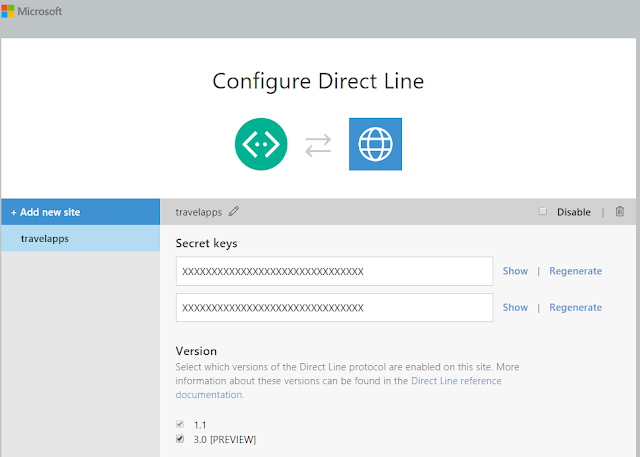Open Direct Line reference documentation link

[338, 388]
